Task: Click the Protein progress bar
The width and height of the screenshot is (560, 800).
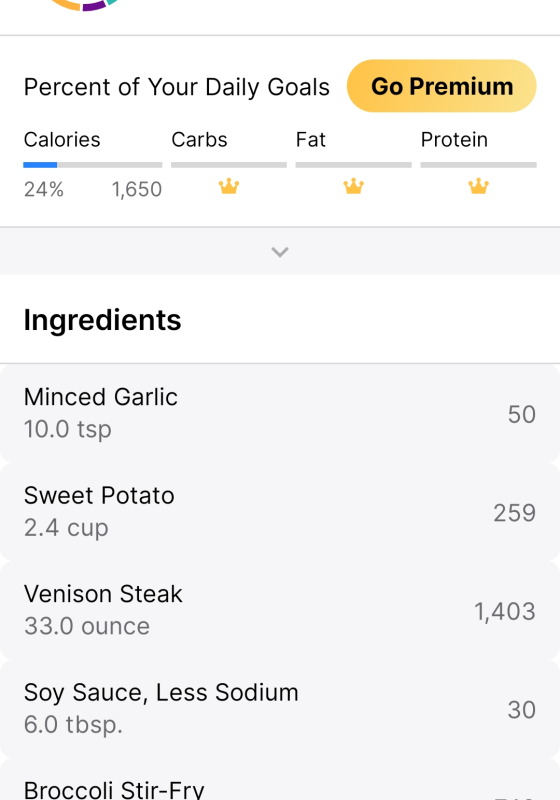Action: tap(478, 165)
